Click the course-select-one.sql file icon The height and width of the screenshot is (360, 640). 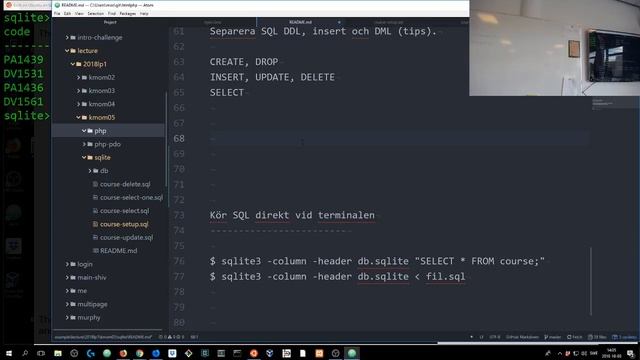95,198
